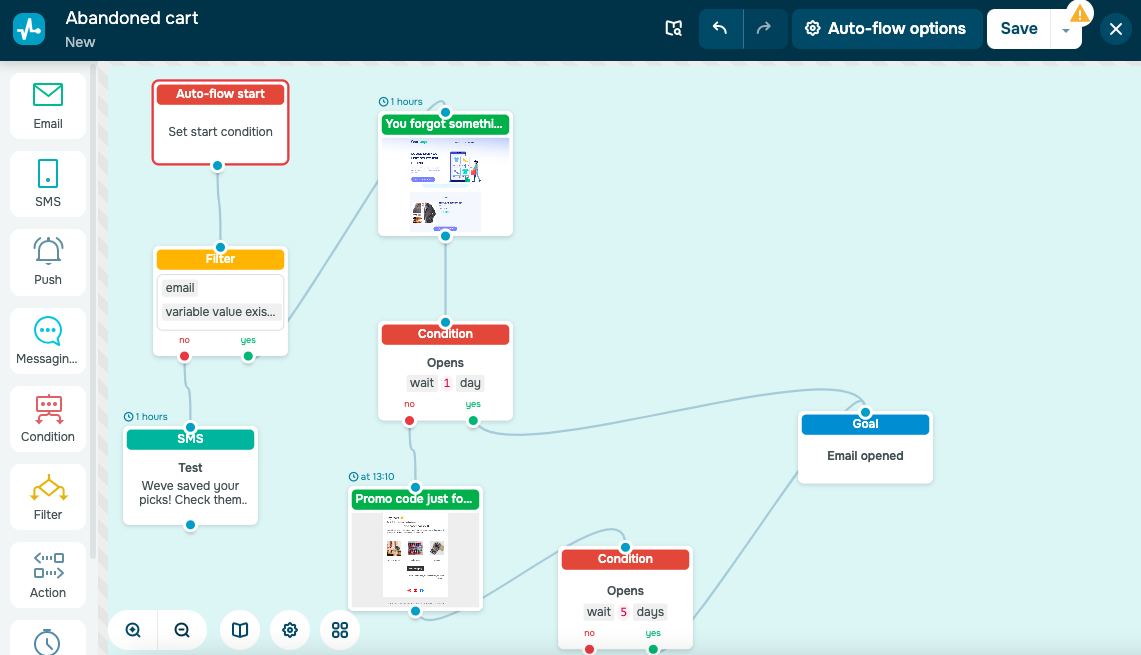Expand the Save dropdown arrow
Screen dimensions: 1141x655
[x=1066, y=30]
